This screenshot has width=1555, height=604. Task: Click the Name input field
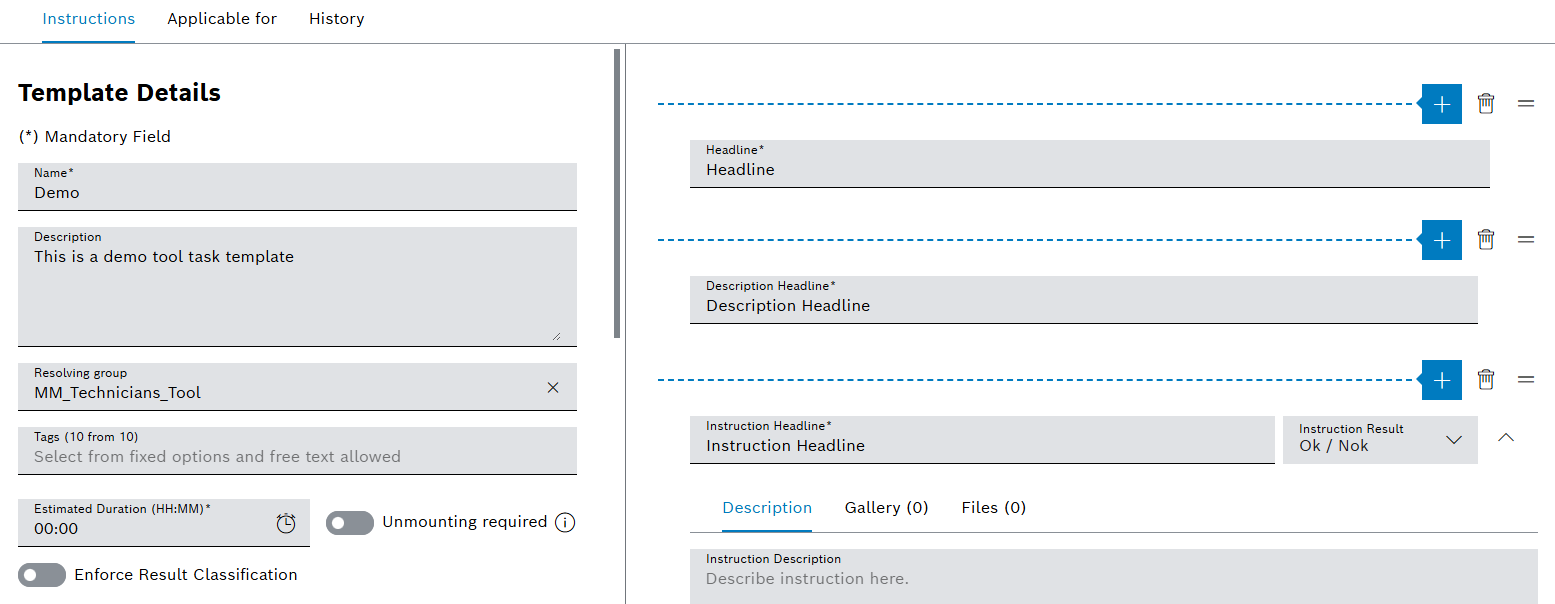coord(297,192)
